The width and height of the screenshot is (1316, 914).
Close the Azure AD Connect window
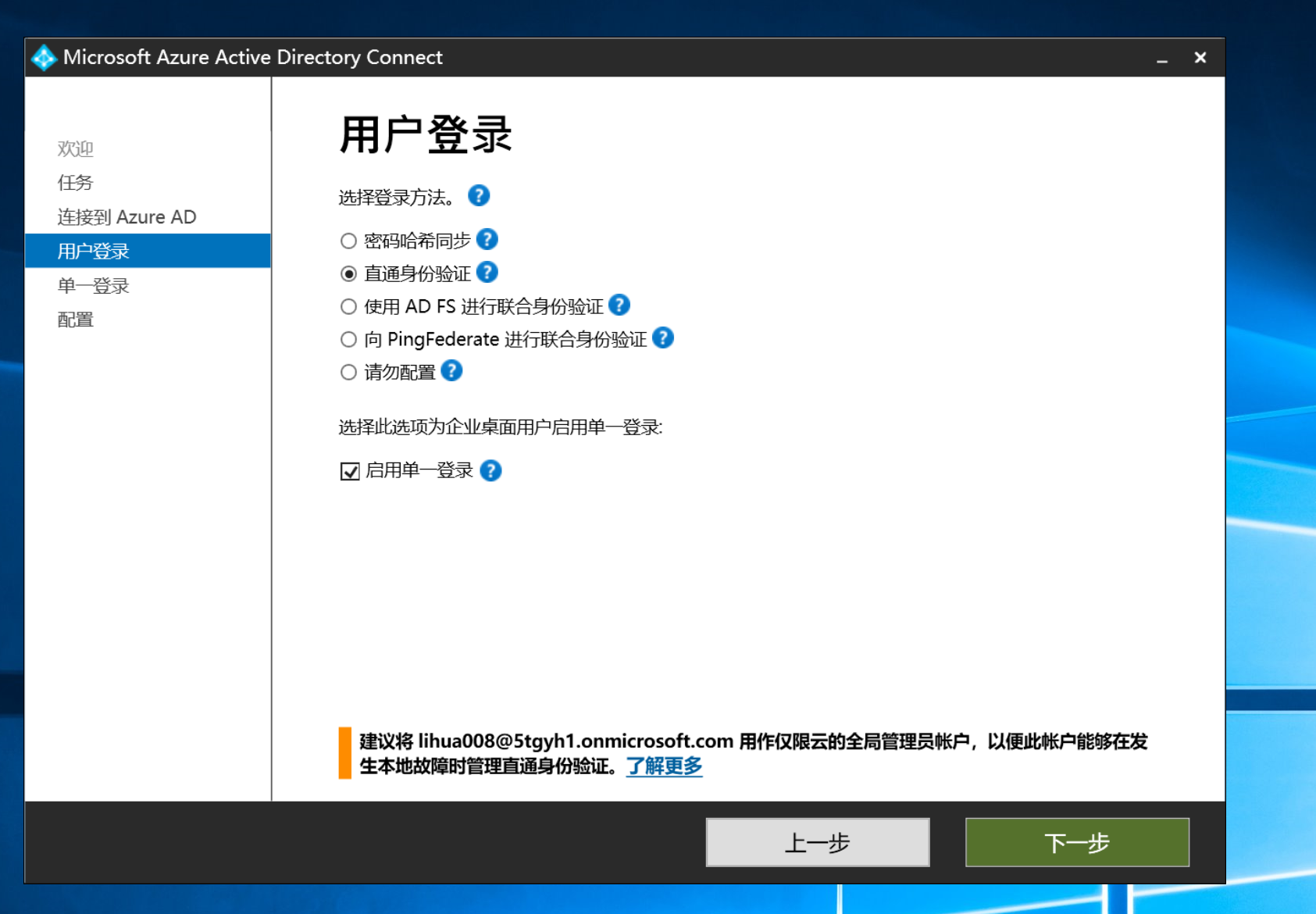coord(1200,58)
